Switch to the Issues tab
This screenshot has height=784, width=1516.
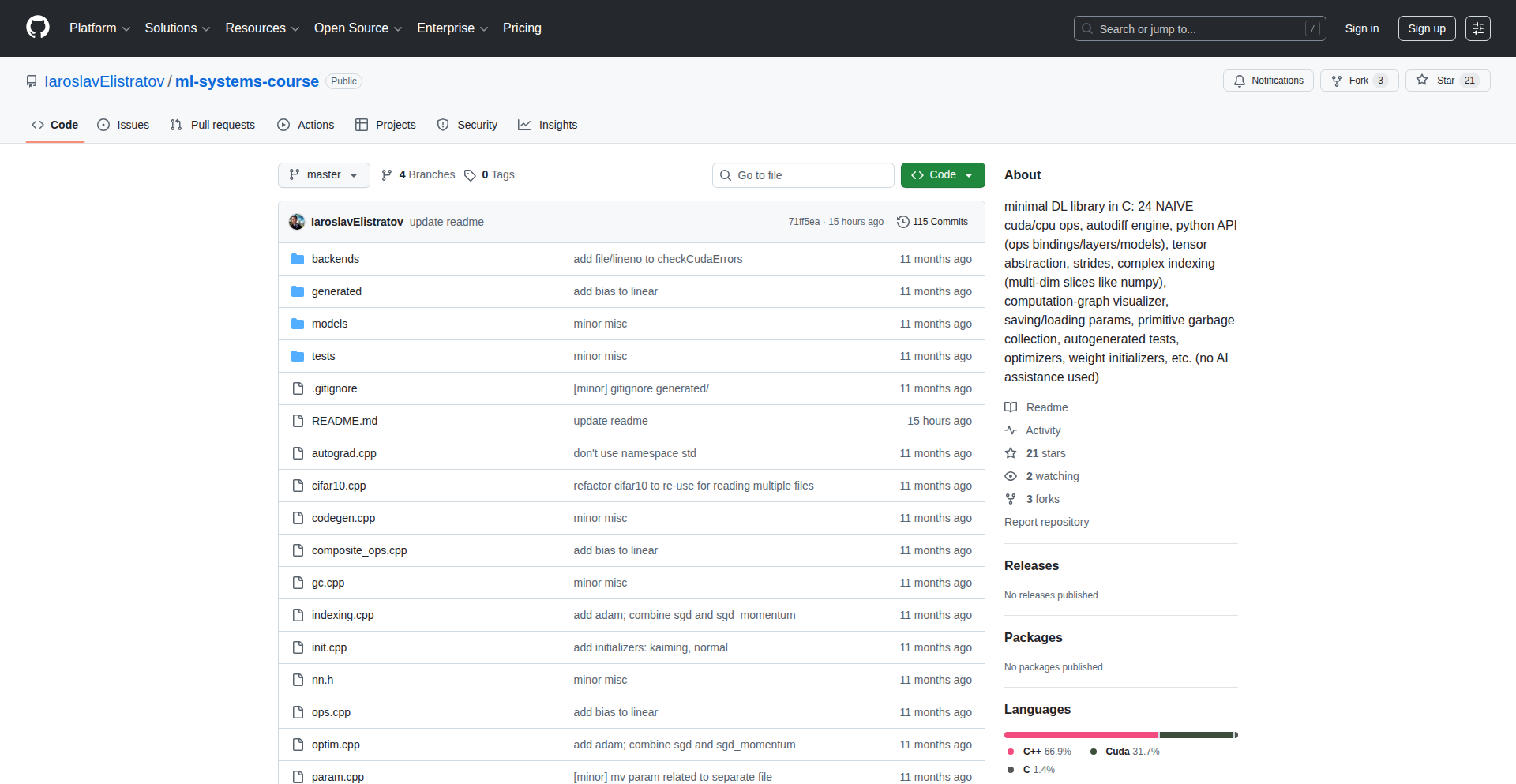(x=123, y=125)
